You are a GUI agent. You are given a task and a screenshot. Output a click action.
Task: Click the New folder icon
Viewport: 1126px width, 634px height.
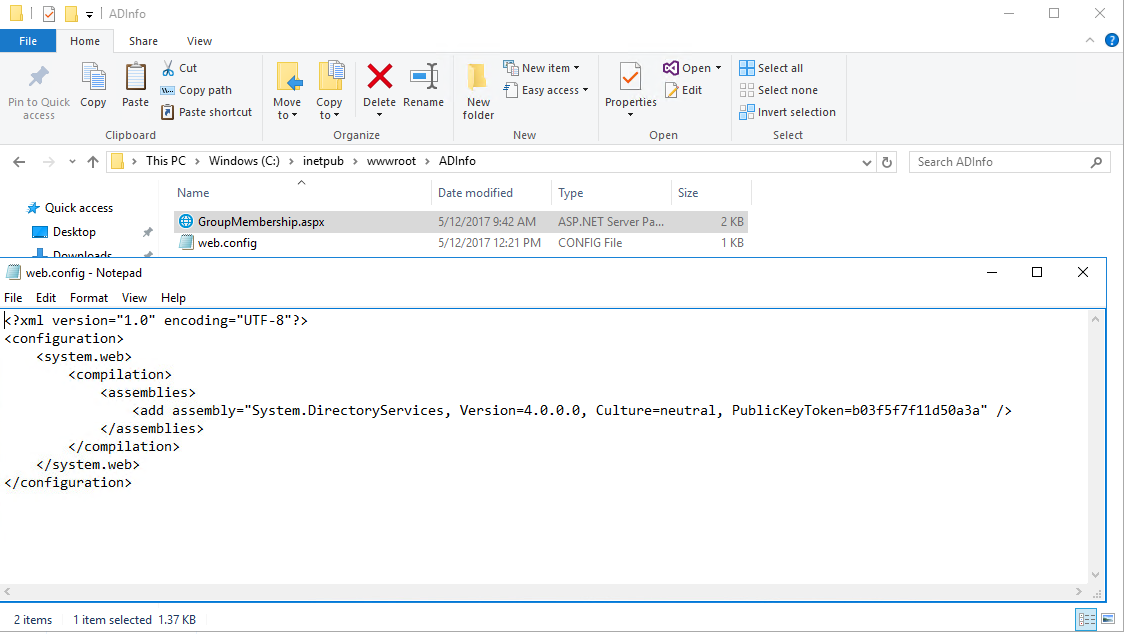478,78
